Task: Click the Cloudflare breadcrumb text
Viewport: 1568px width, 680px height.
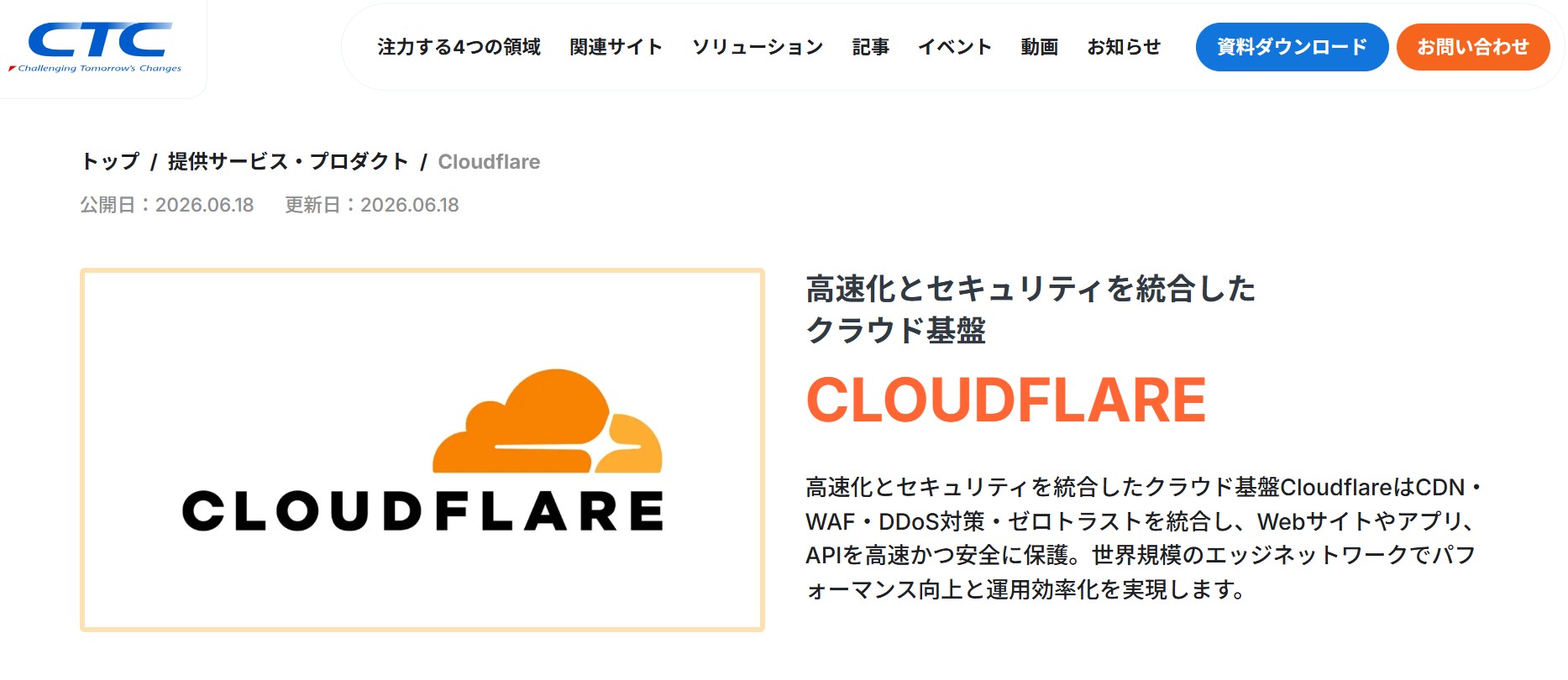Action: [489, 161]
